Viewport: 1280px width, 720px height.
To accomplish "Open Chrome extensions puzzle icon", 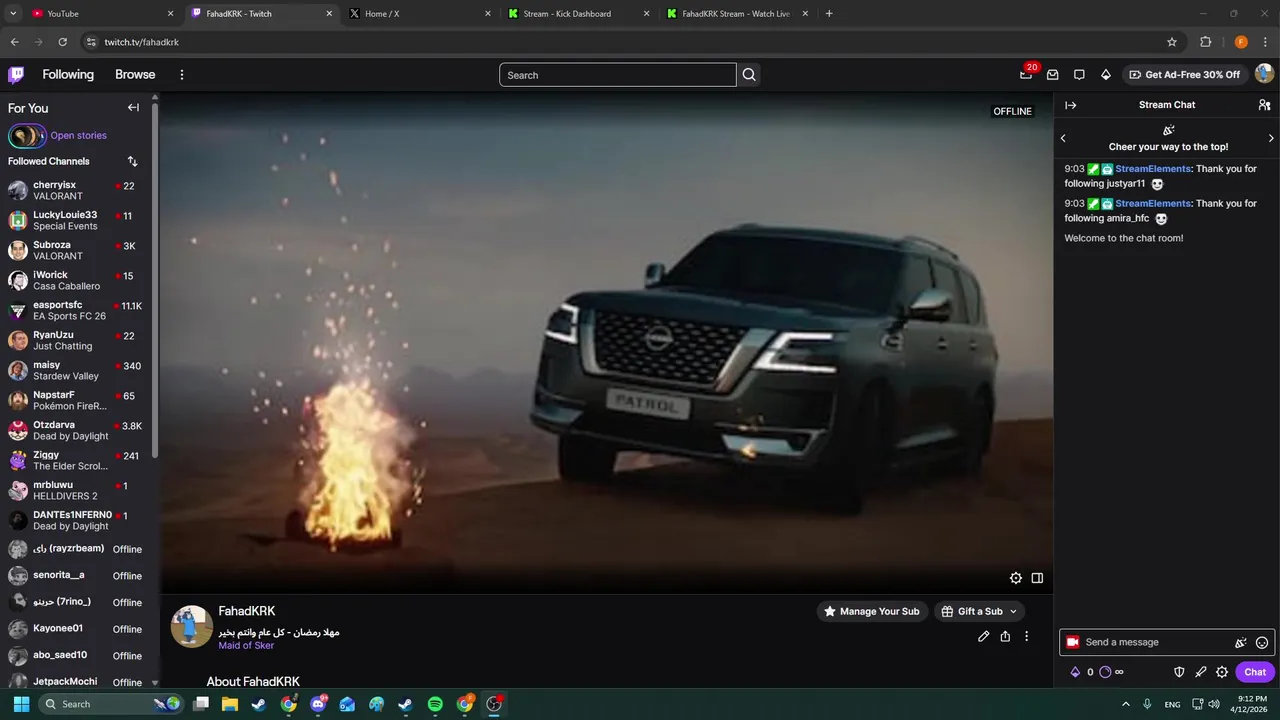I will [1205, 42].
